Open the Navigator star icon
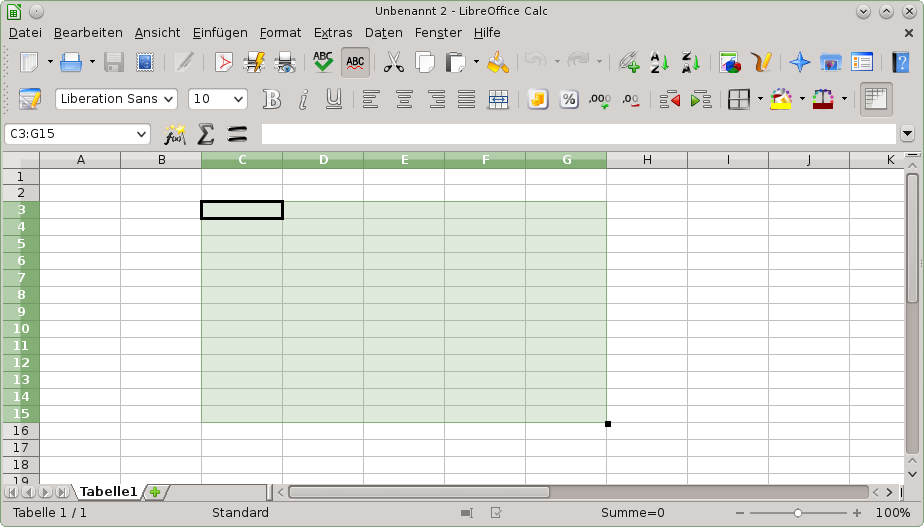The image size is (924, 527). click(x=799, y=62)
